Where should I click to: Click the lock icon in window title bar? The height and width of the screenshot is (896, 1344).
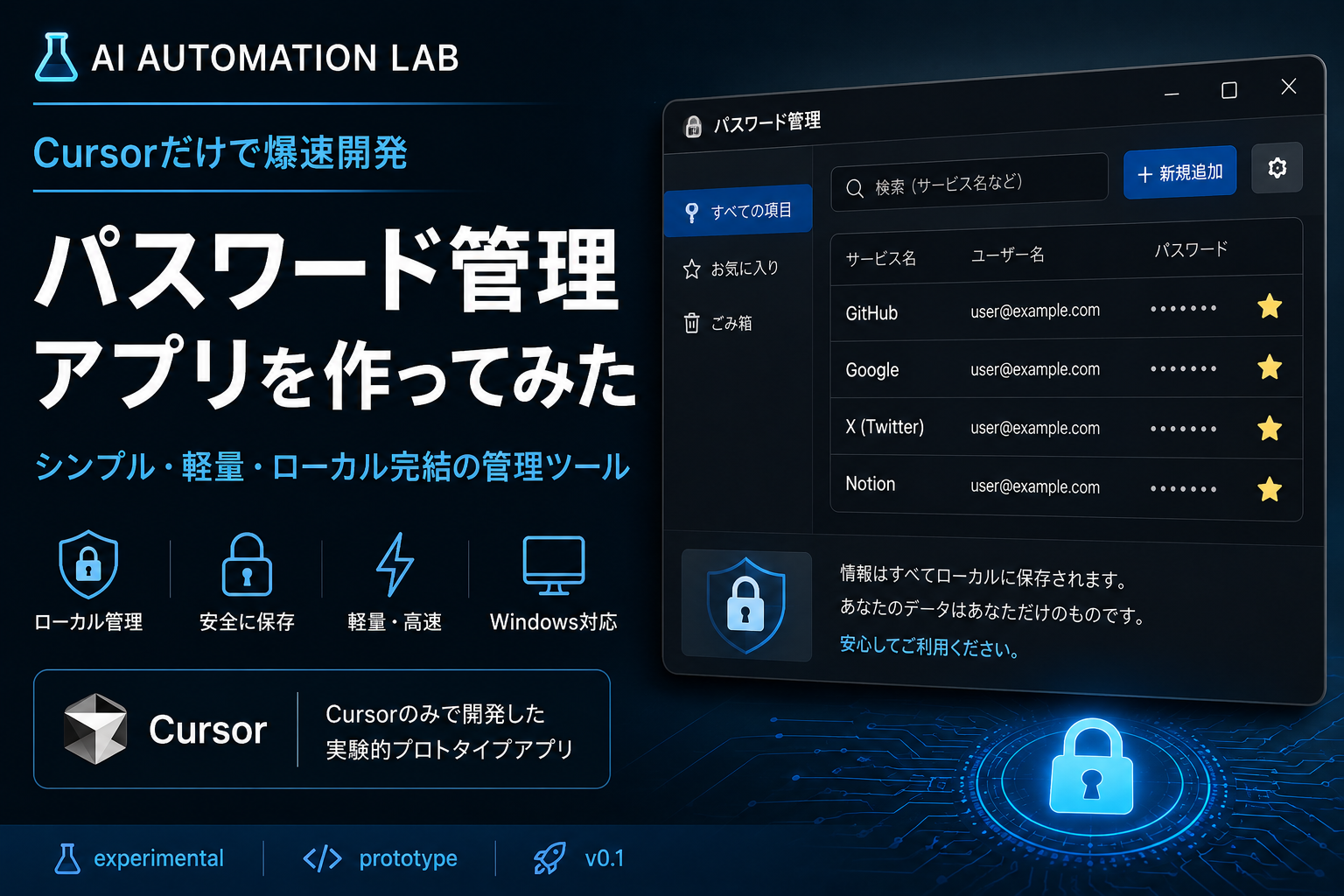pyautogui.click(x=693, y=127)
